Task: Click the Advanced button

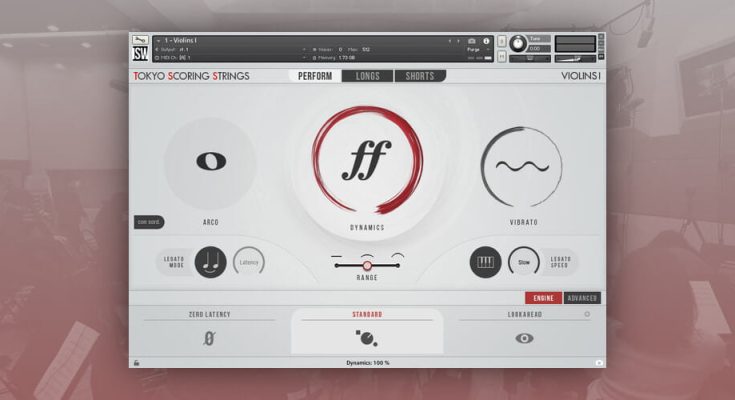Action: pos(581,298)
